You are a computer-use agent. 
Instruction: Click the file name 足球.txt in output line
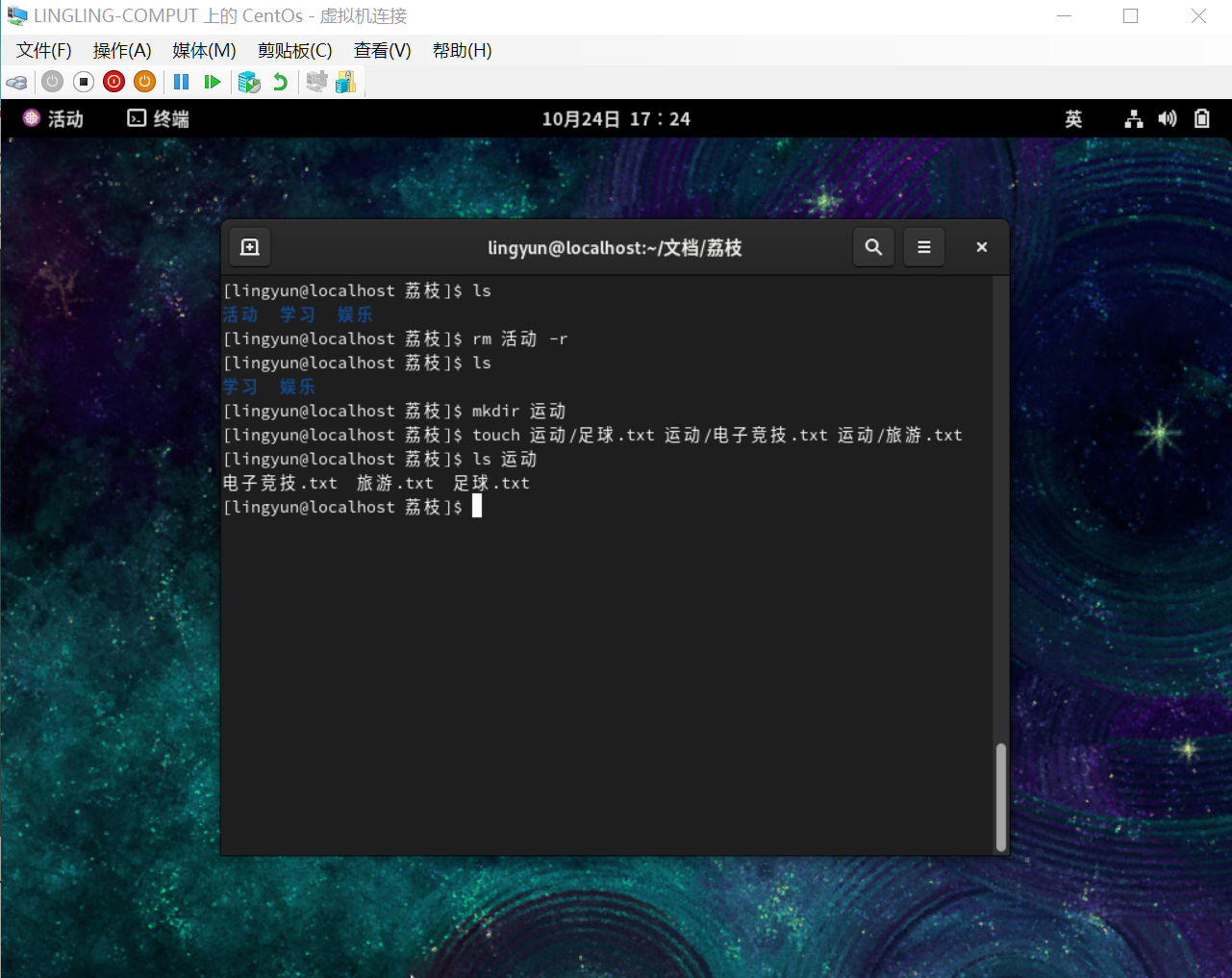pos(491,483)
